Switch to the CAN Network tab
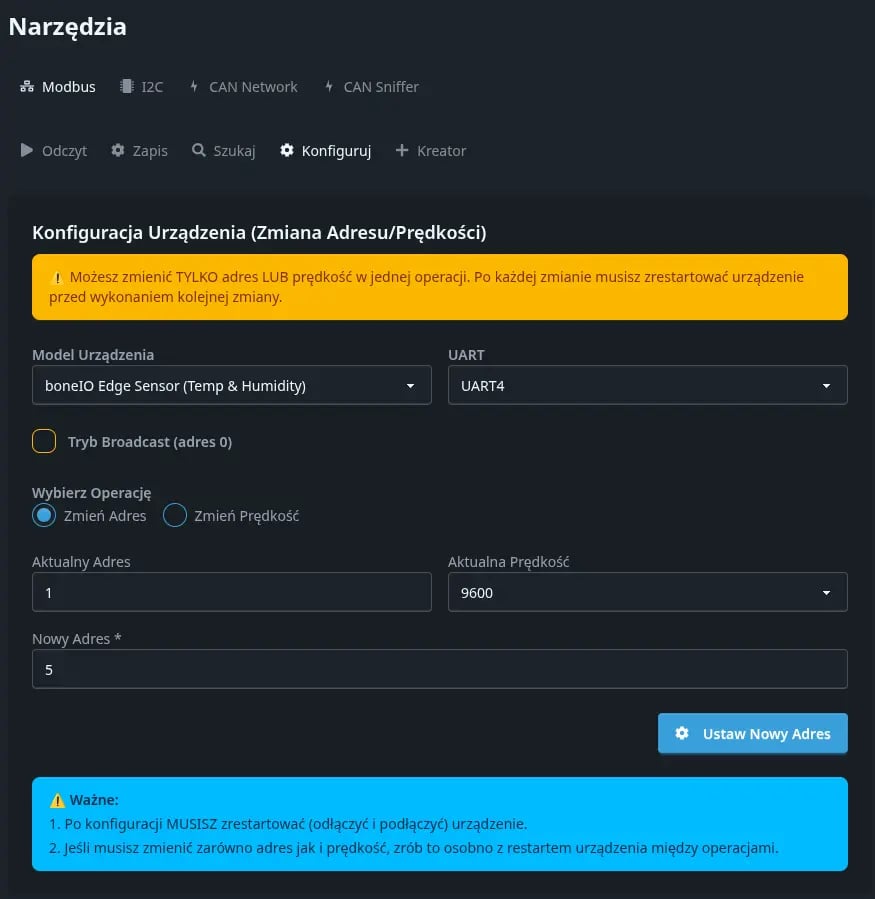The width and height of the screenshot is (875, 899). (243, 86)
